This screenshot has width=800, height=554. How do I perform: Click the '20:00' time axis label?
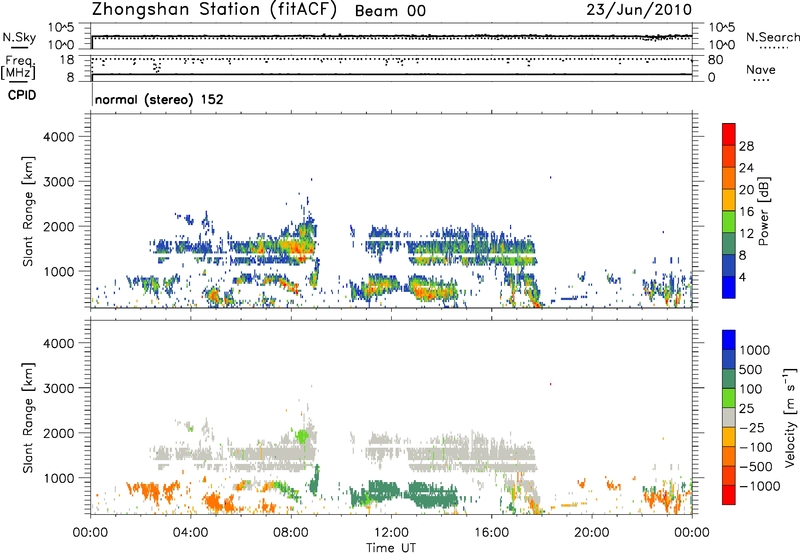[591, 533]
